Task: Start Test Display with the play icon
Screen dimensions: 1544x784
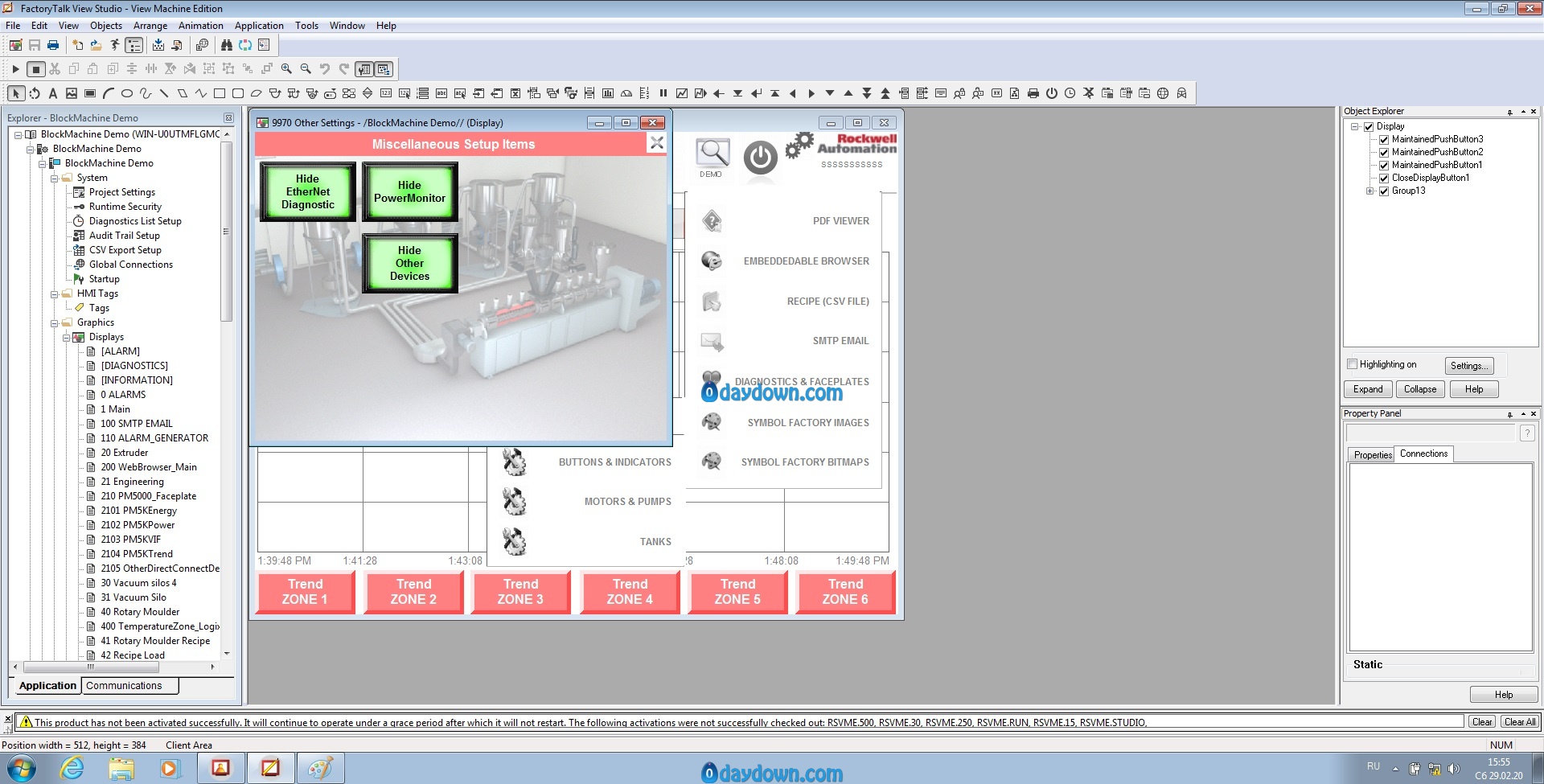Action: 15,69
